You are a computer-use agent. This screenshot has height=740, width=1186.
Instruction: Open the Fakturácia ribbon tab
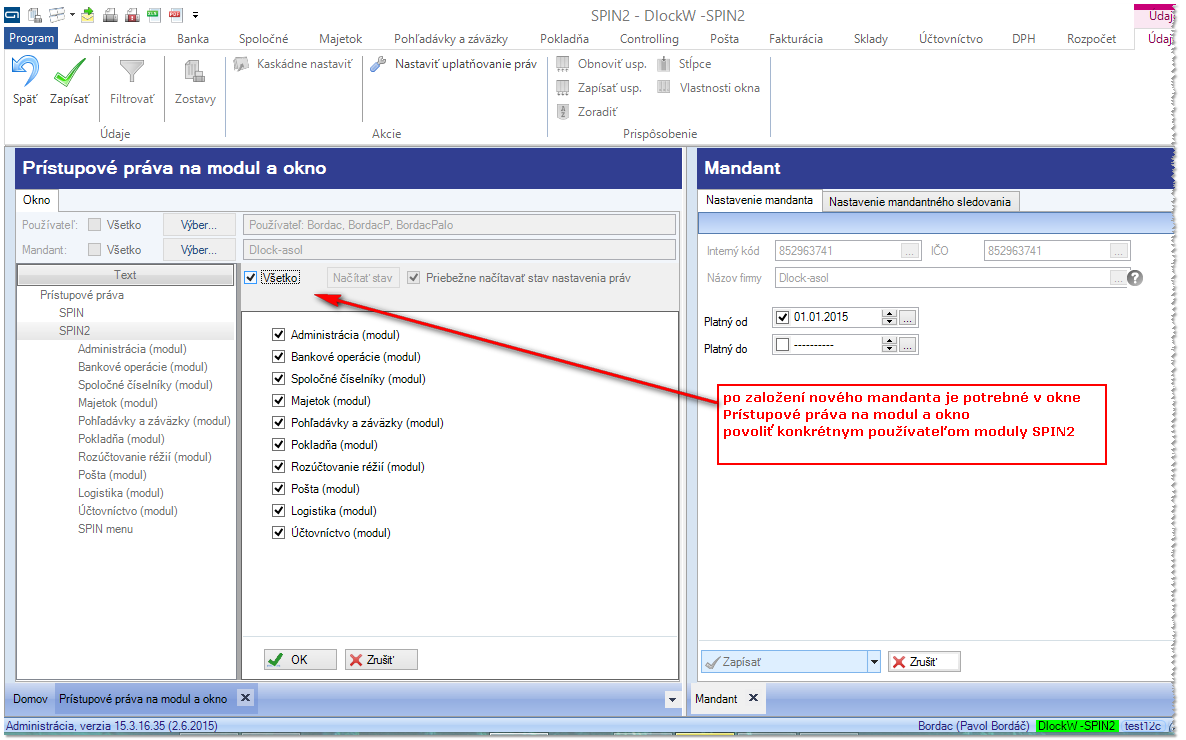(x=796, y=39)
